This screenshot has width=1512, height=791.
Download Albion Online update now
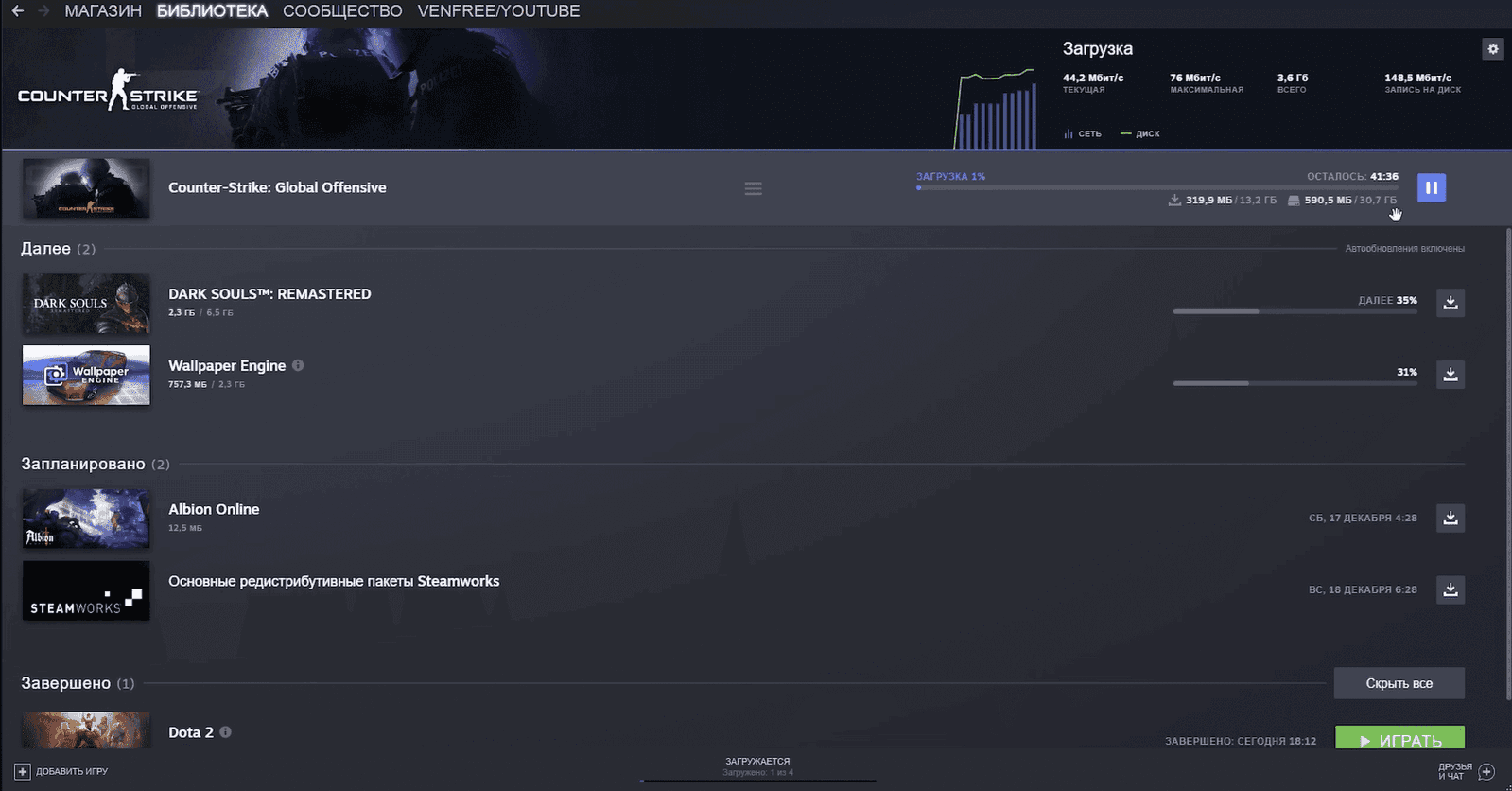(1451, 518)
